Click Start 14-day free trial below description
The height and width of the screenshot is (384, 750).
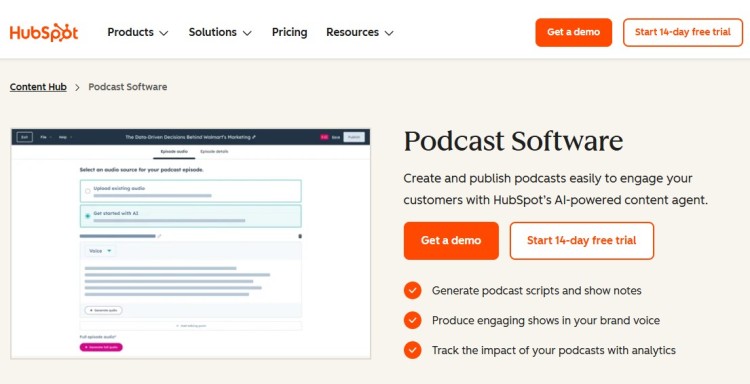582,241
